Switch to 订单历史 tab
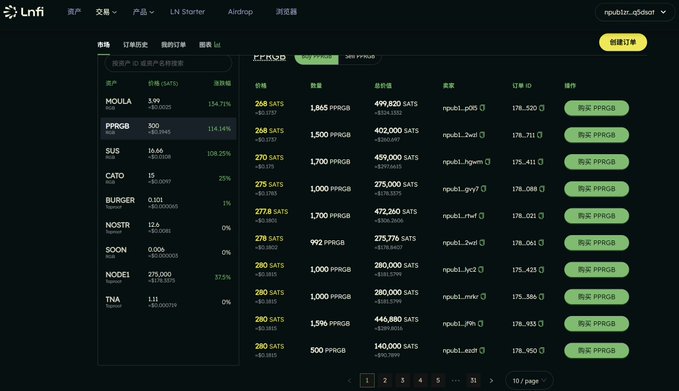 (x=135, y=45)
